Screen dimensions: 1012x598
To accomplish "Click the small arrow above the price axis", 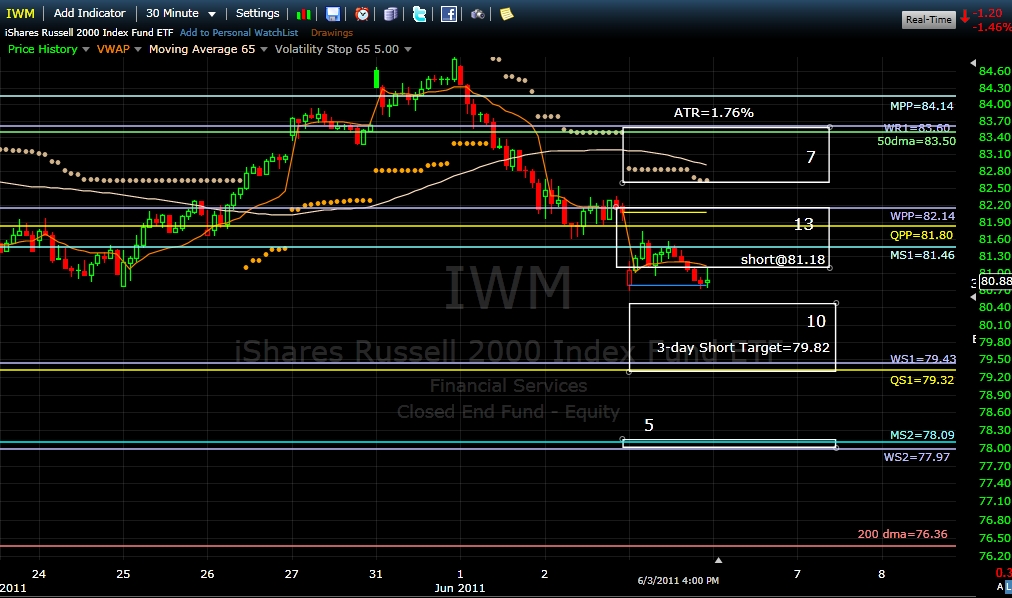I will click(973, 63).
